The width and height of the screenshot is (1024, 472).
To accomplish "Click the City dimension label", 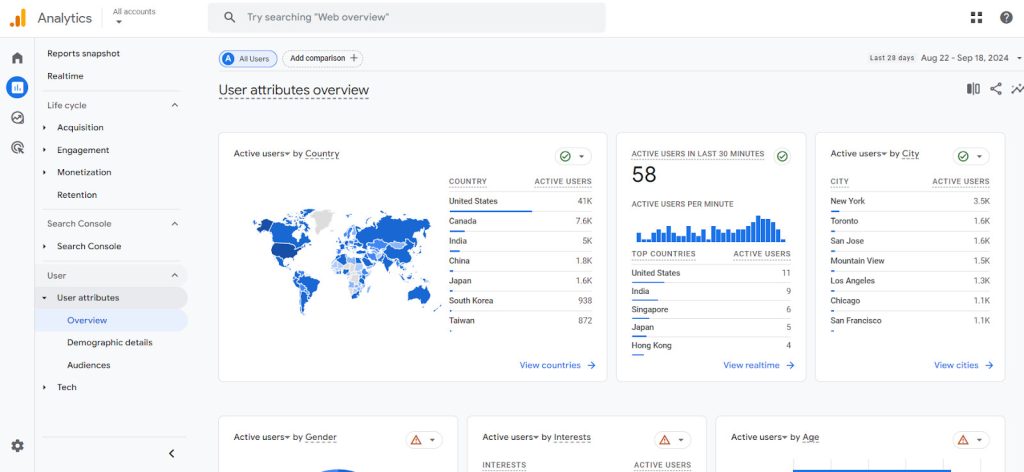I will coord(910,154).
